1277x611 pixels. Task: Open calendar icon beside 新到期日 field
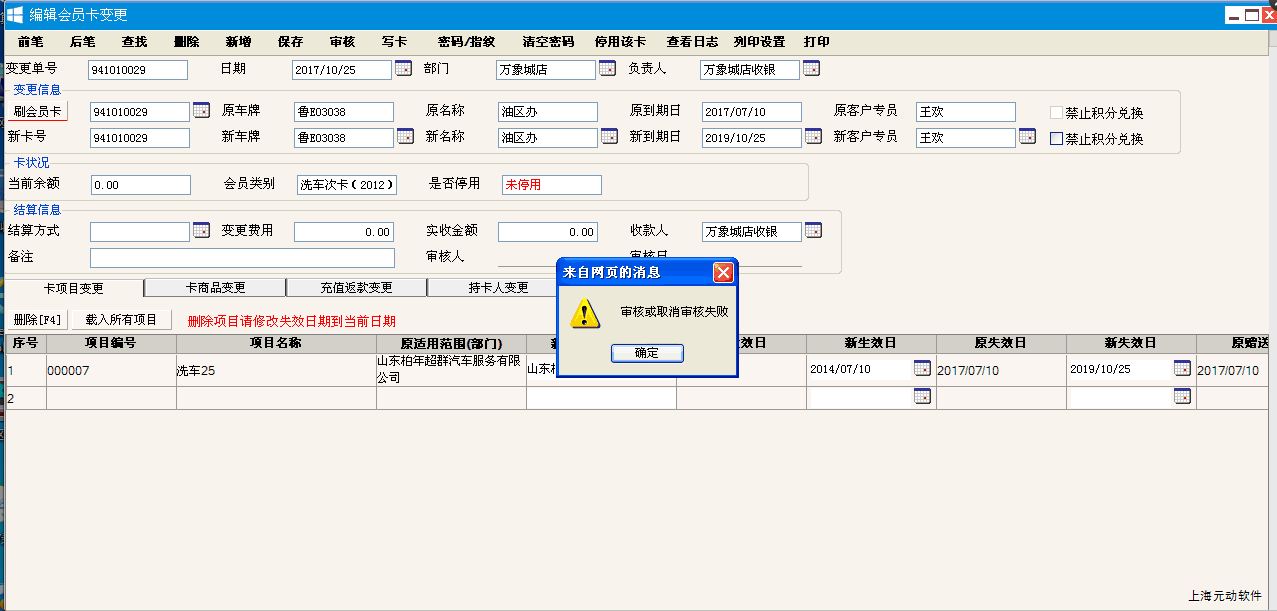(x=813, y=137)
